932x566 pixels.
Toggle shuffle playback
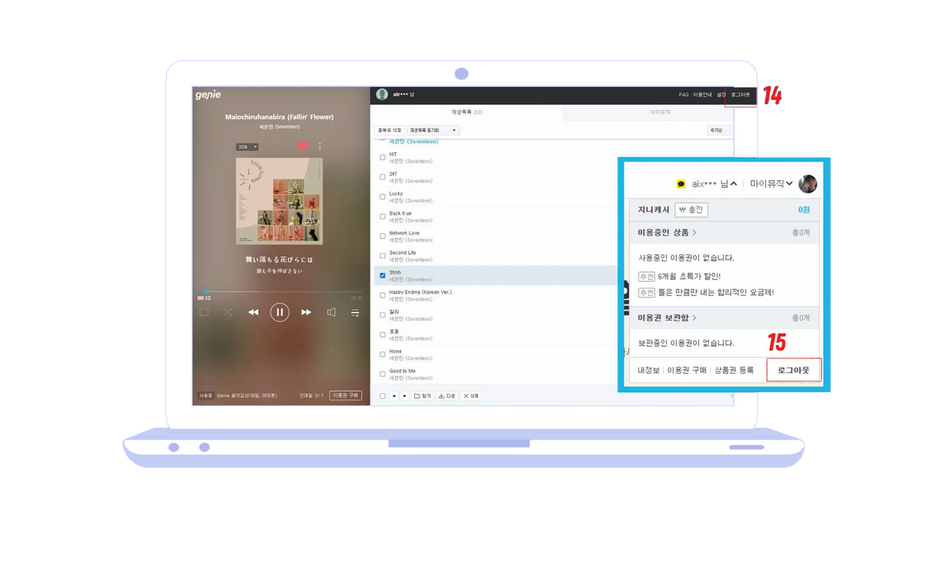click(228, 312)
